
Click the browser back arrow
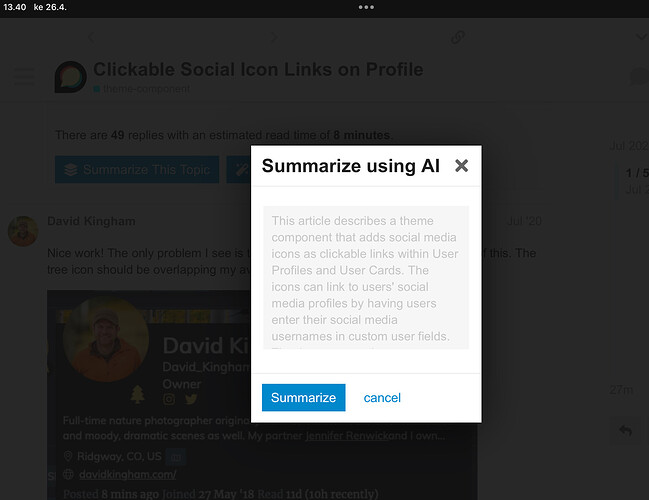point(91,37)
